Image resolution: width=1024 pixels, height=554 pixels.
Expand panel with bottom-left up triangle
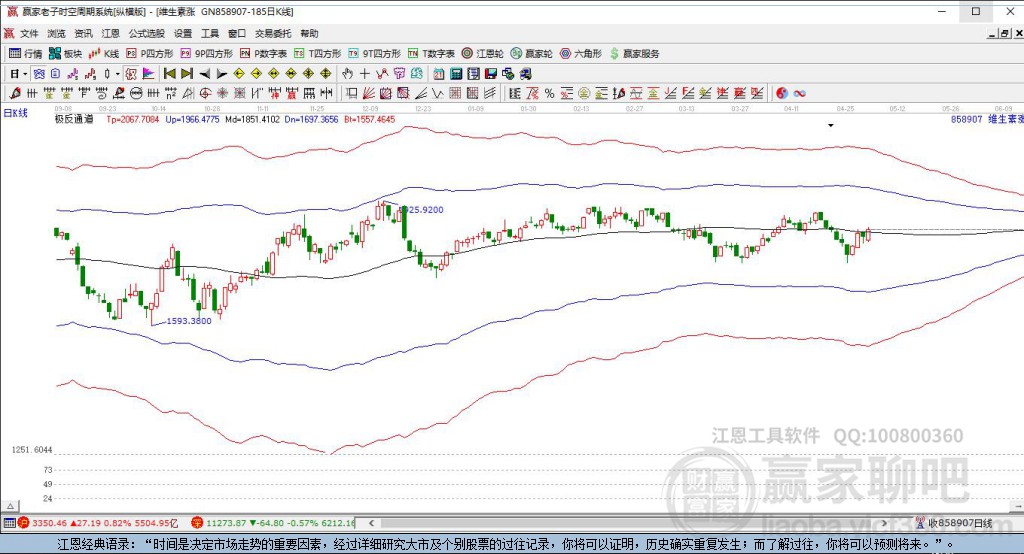(10, 506)
